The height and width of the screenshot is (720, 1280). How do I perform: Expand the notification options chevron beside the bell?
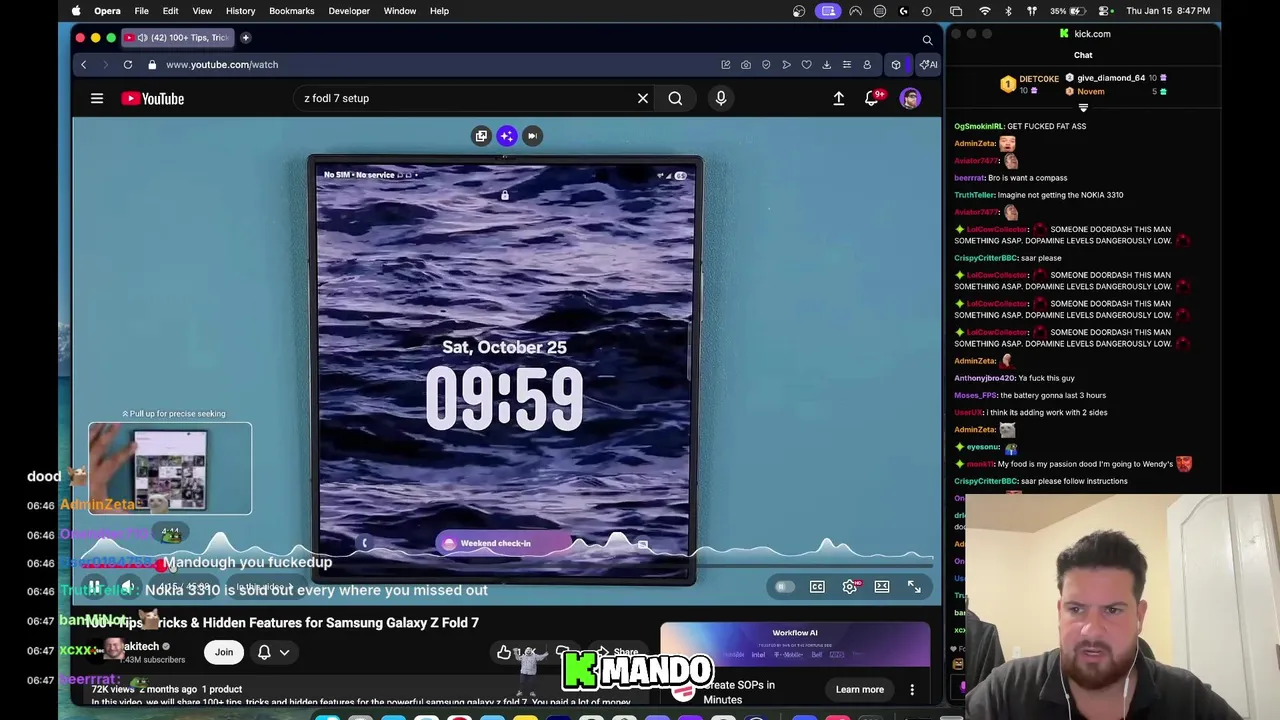285,652
